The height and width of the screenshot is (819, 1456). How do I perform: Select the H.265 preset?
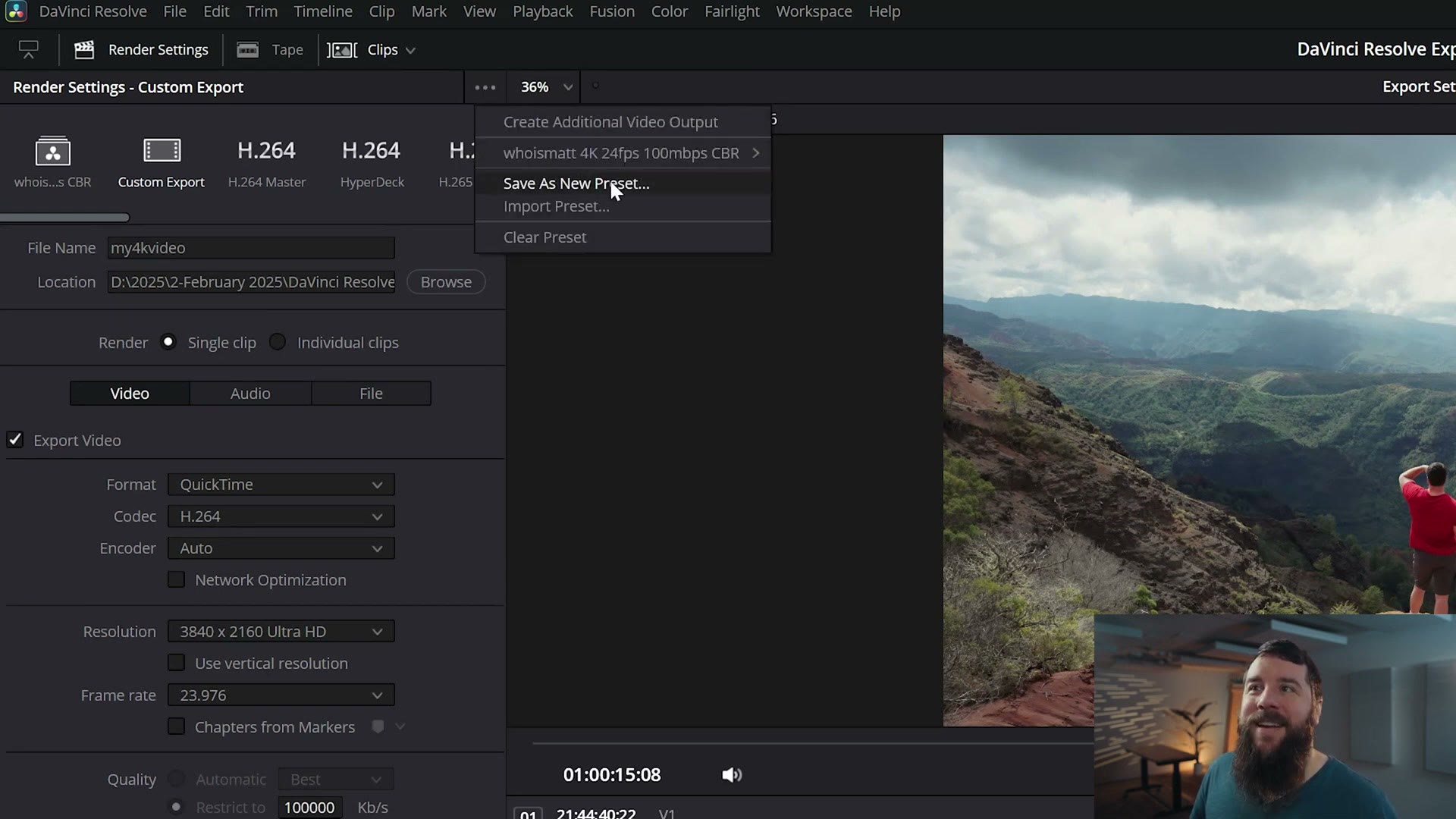[x=457, y=162]
